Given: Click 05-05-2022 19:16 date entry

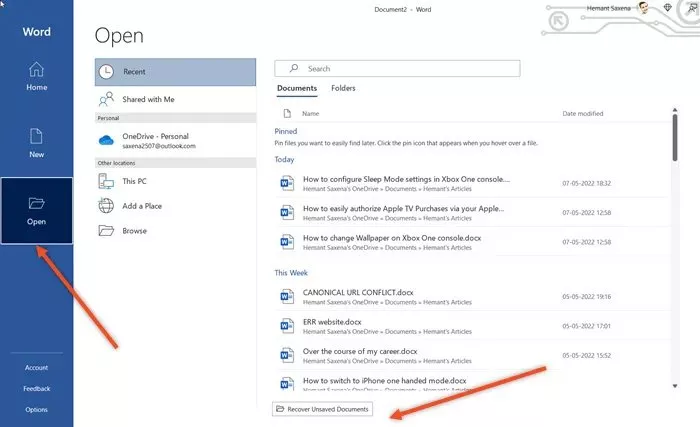Looking at the screenshot, I should pos(587,297).
